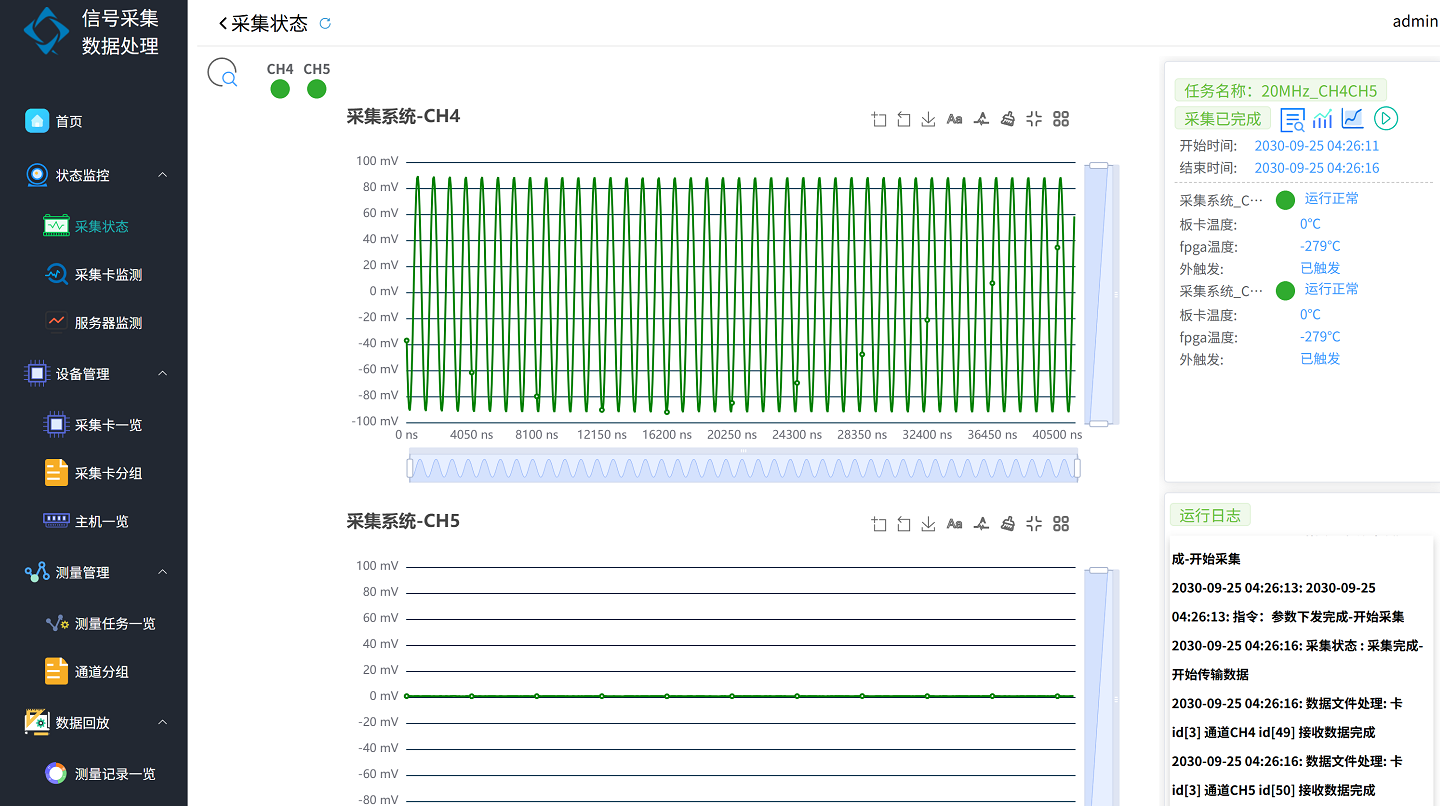The width and height of the screenshot is (1440, 808).
Task: Click the zoom reset icon on the CH5 chart
Action: tap(904, 524)
